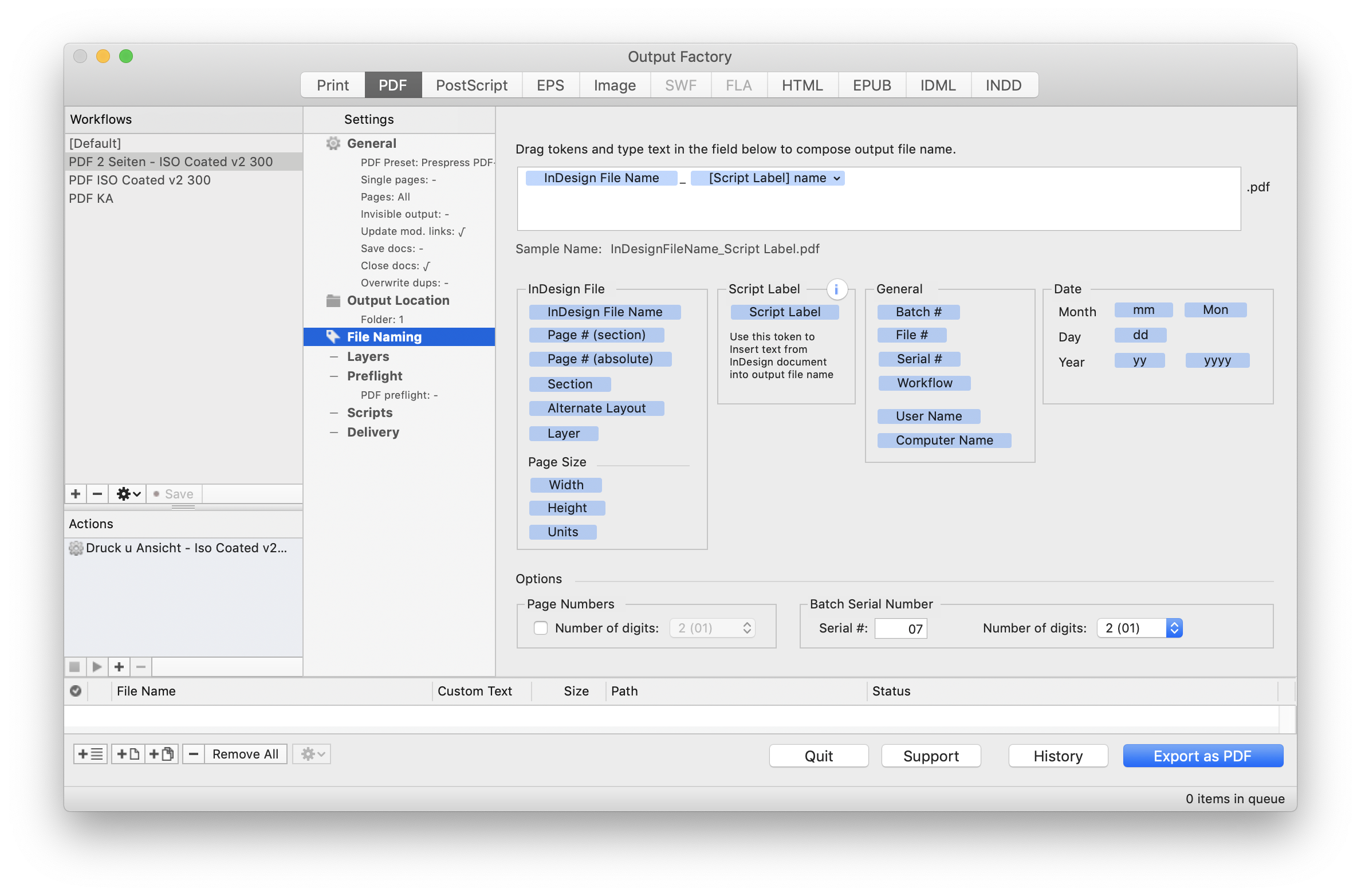Click the Serial # input field
1361x896 pixels.
click(900, 628)
